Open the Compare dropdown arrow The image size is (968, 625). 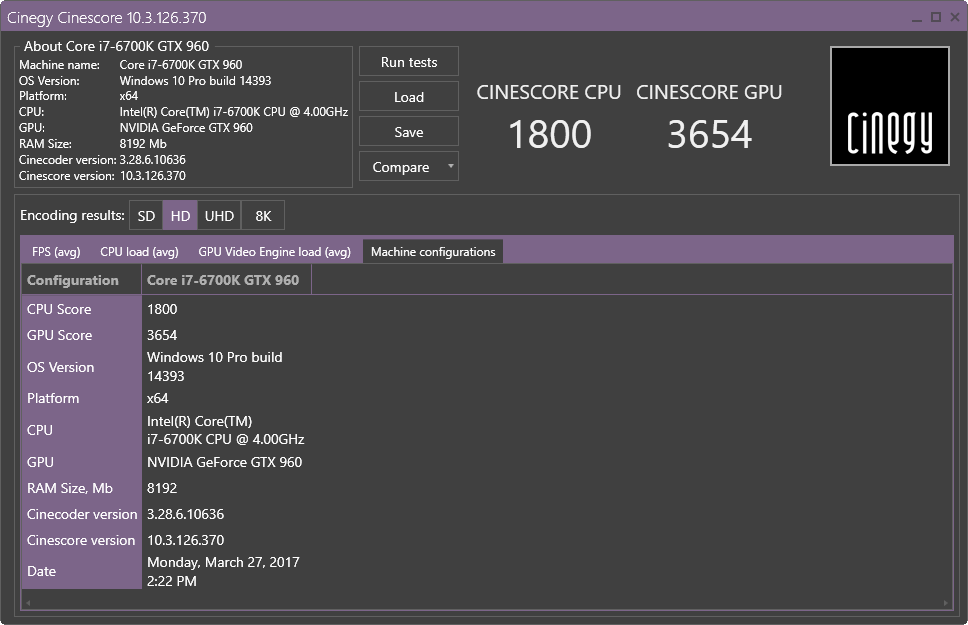451,166
